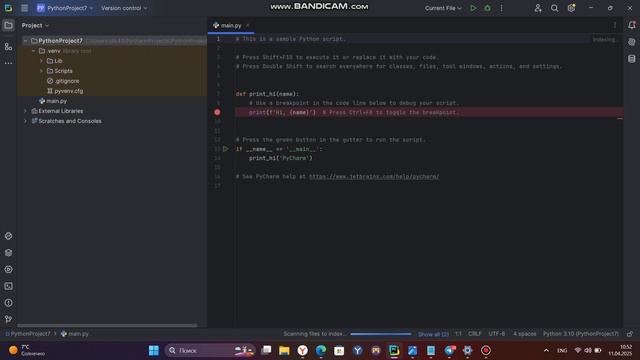Expand the Scripts folder
640x360 pixels.
click(x=41, y=71)
